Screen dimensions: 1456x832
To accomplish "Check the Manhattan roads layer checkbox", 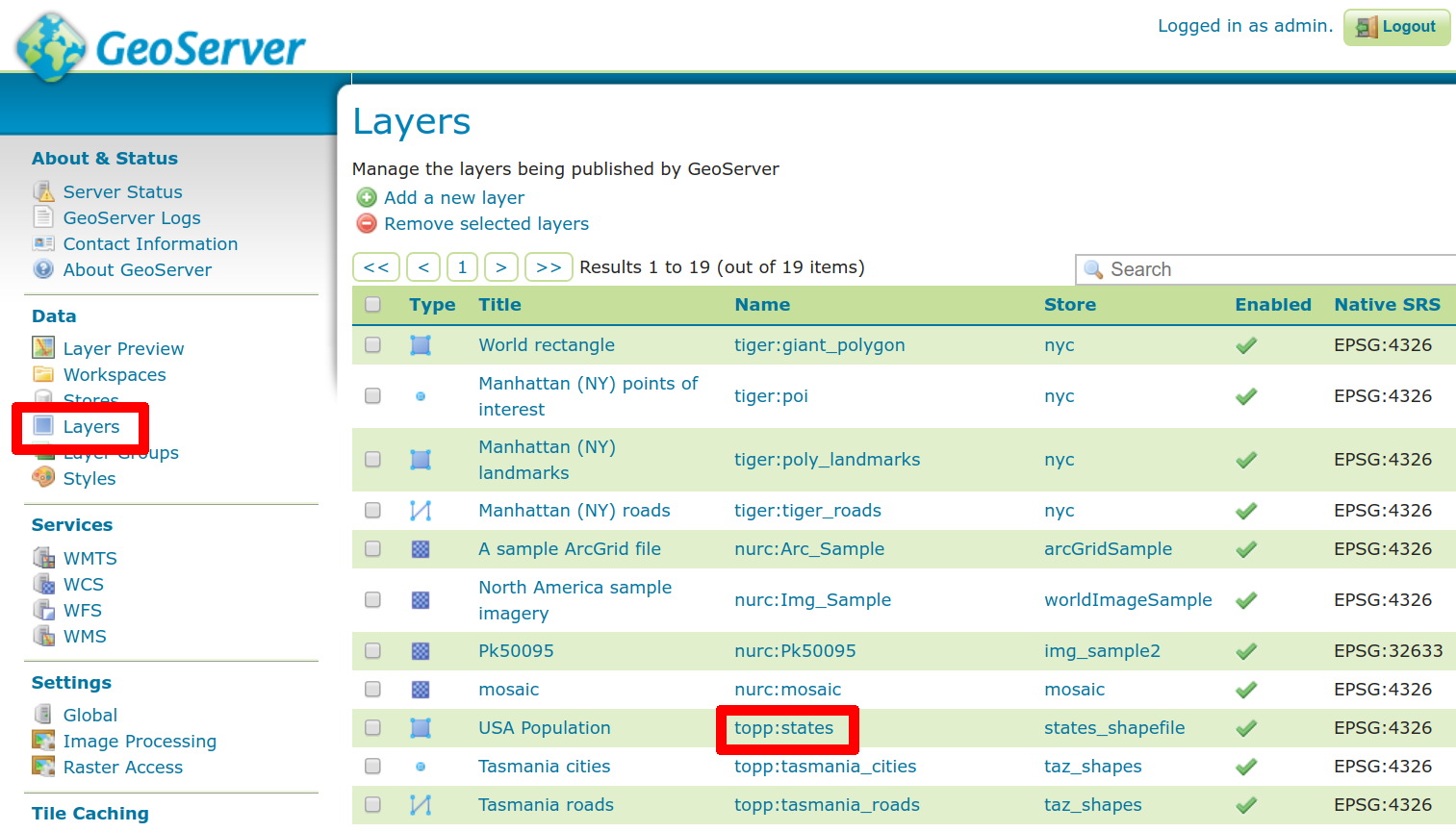I will point(372,510).
